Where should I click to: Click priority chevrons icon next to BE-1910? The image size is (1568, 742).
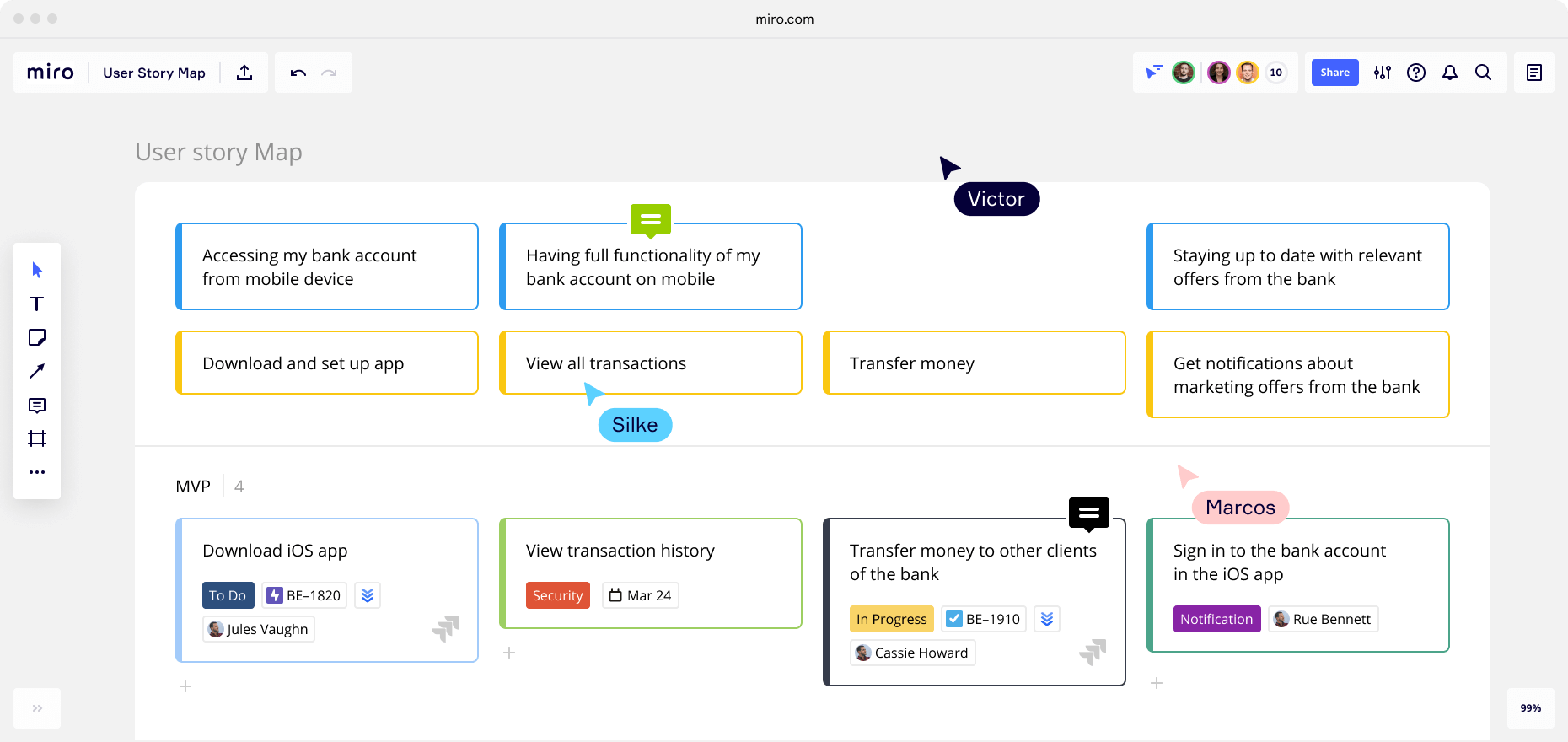pyautogui.click(x=1047, y=619)
